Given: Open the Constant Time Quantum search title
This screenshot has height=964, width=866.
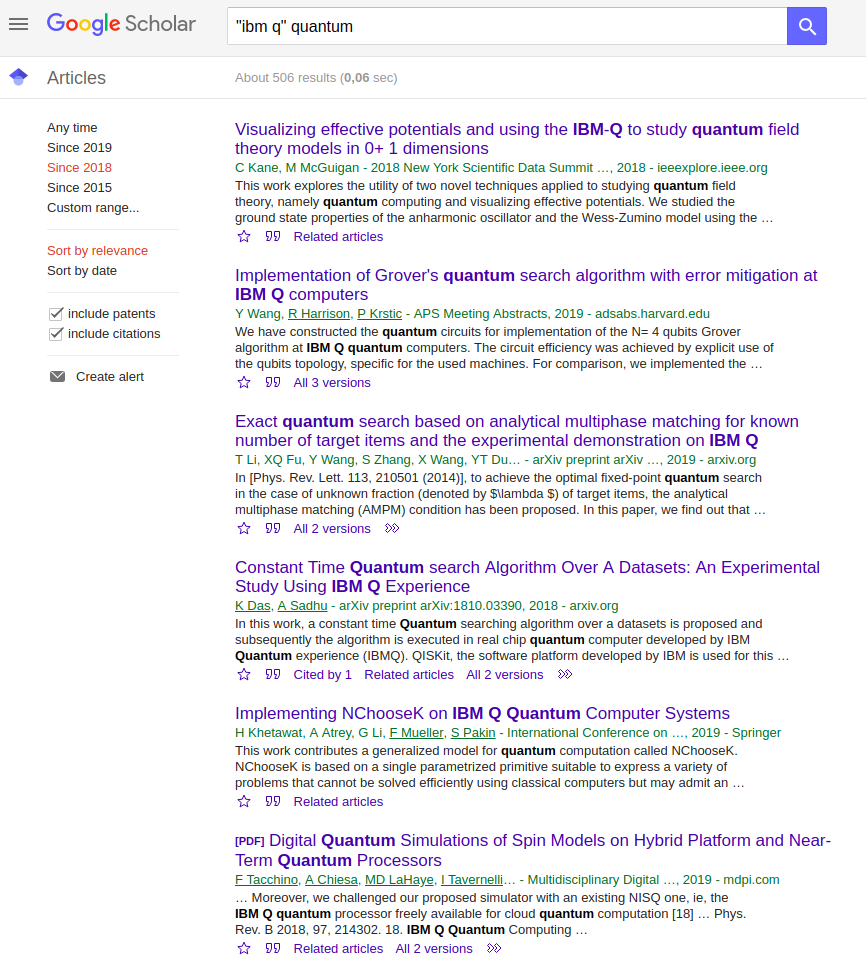Looking at the screenshot, I should click(527, 577).
